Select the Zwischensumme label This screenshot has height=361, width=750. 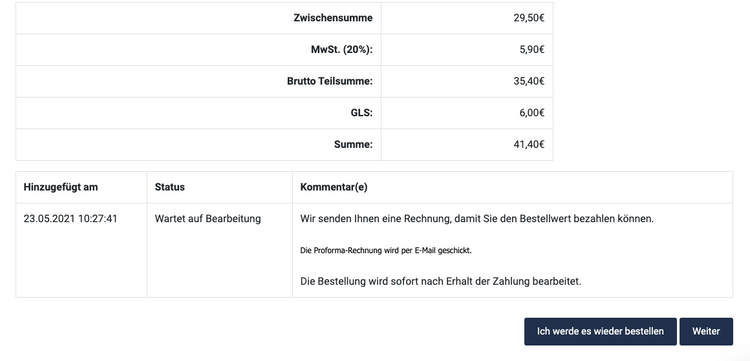click(333, 18)
